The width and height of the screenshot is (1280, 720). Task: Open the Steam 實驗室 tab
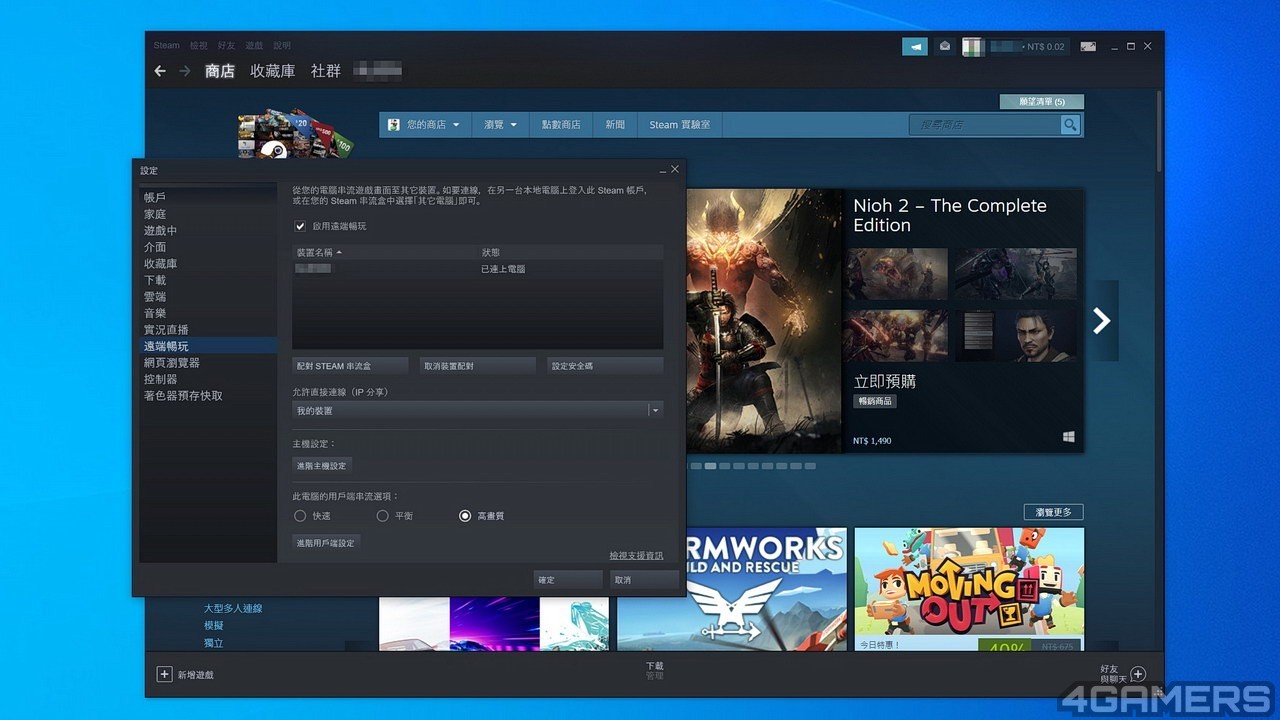680,125
